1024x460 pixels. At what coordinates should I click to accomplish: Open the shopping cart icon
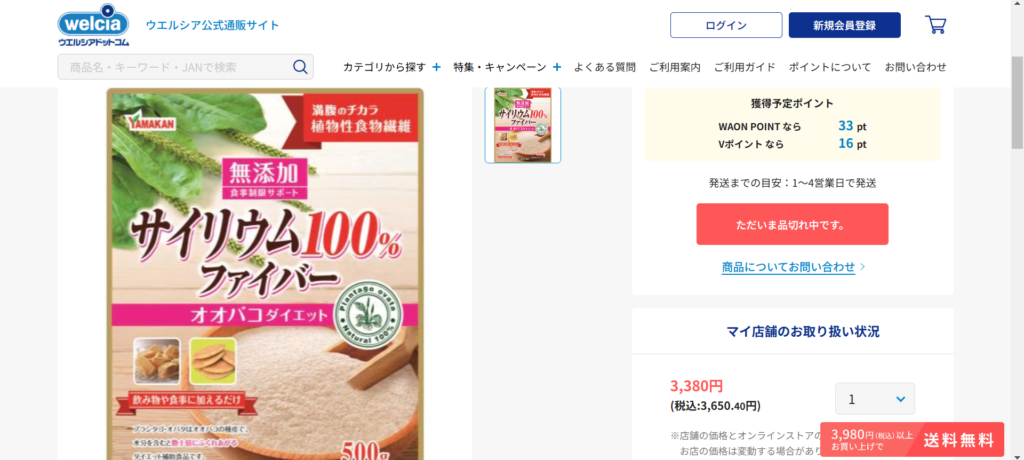(935, 25)
